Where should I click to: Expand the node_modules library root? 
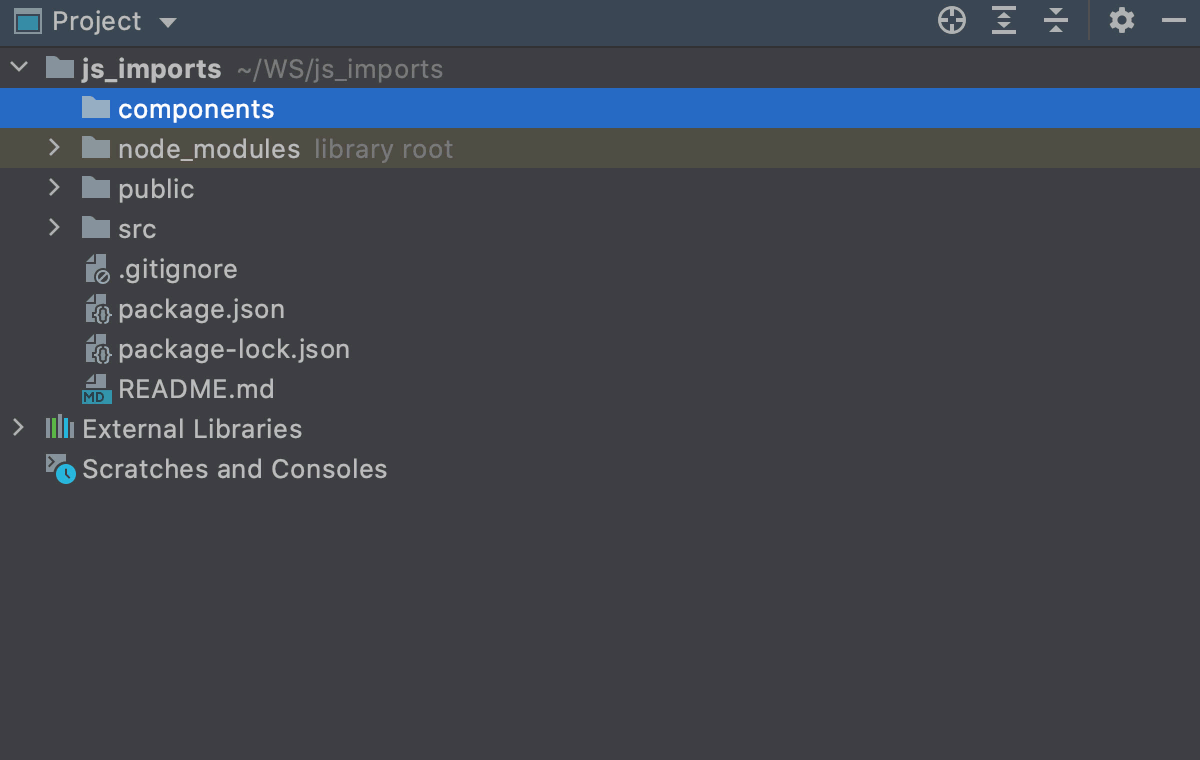coord(53,148)
